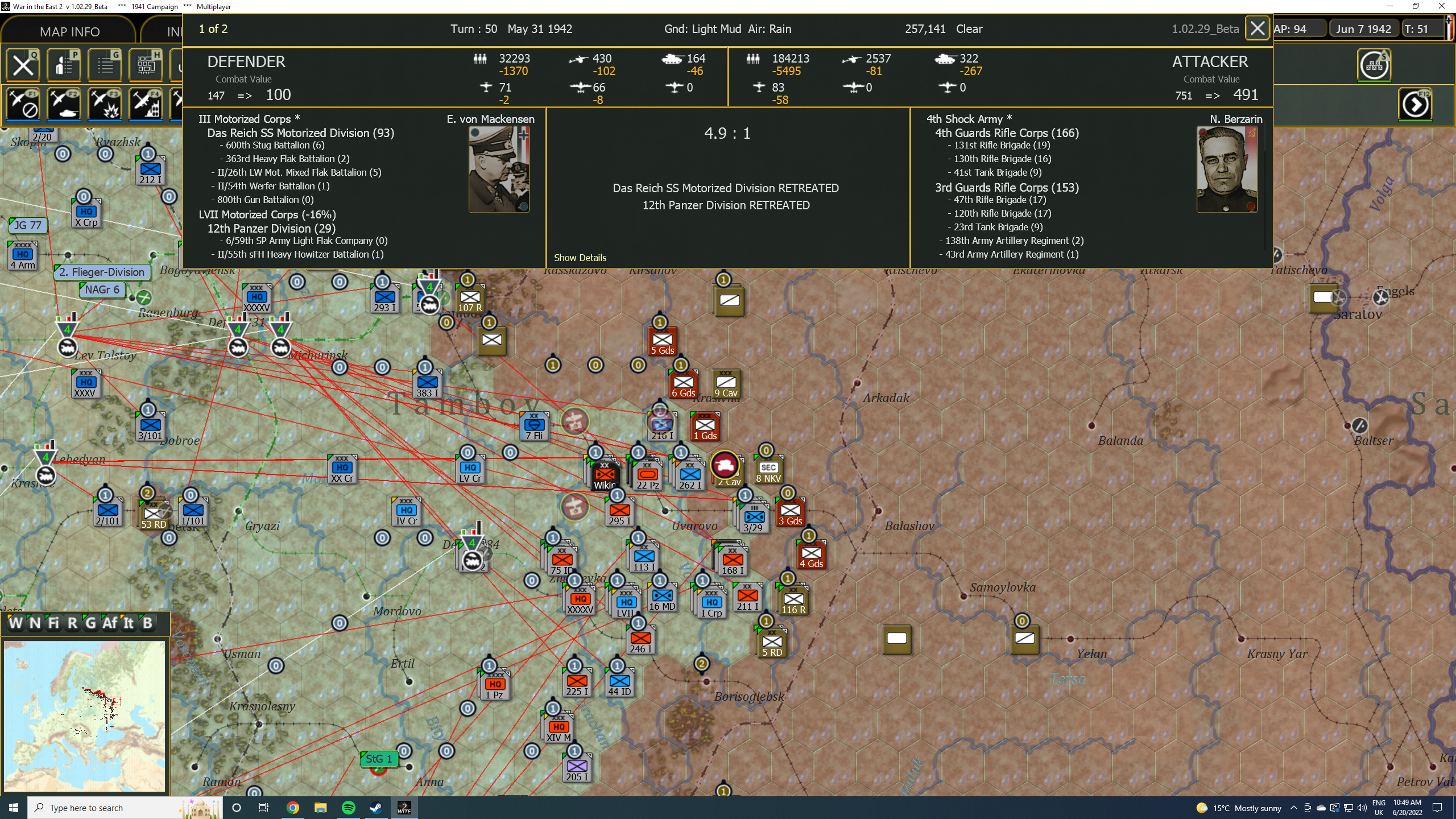Expand hidden icons in the system tray
The image size is (1456, 819).
click(x=1293, y=808)
